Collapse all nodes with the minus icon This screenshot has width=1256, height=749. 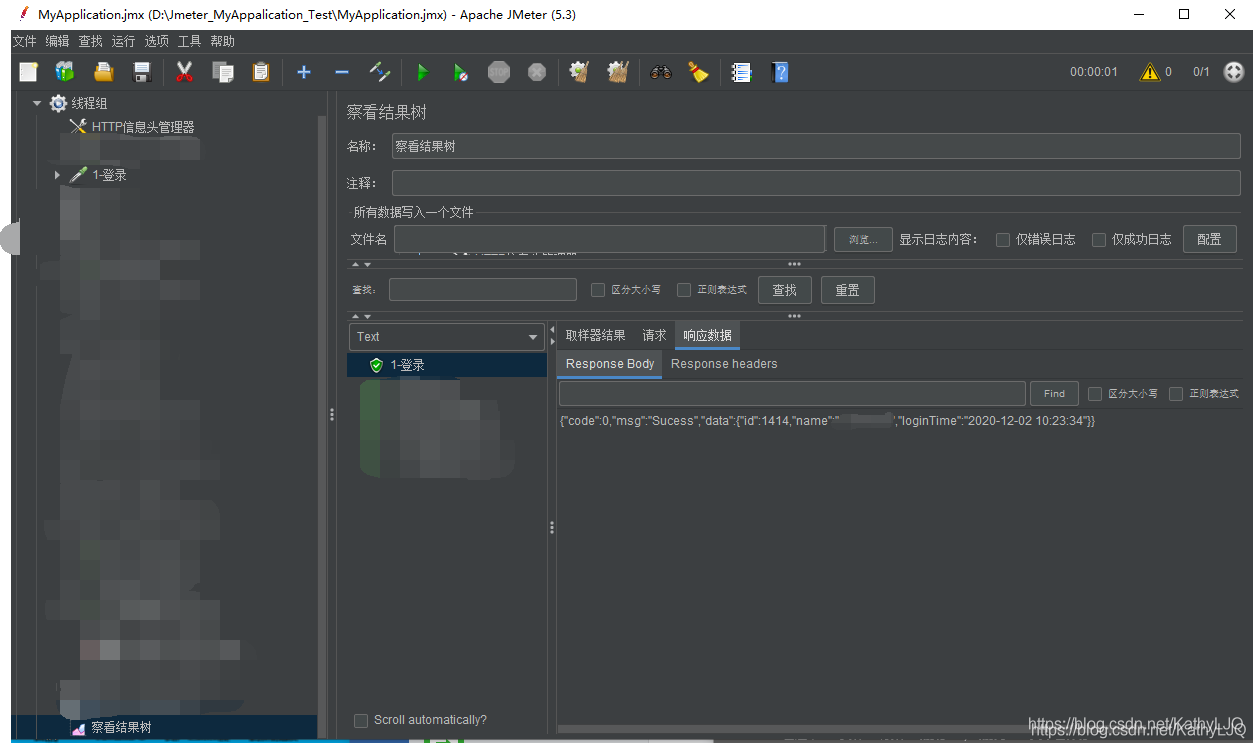(341, 72)
